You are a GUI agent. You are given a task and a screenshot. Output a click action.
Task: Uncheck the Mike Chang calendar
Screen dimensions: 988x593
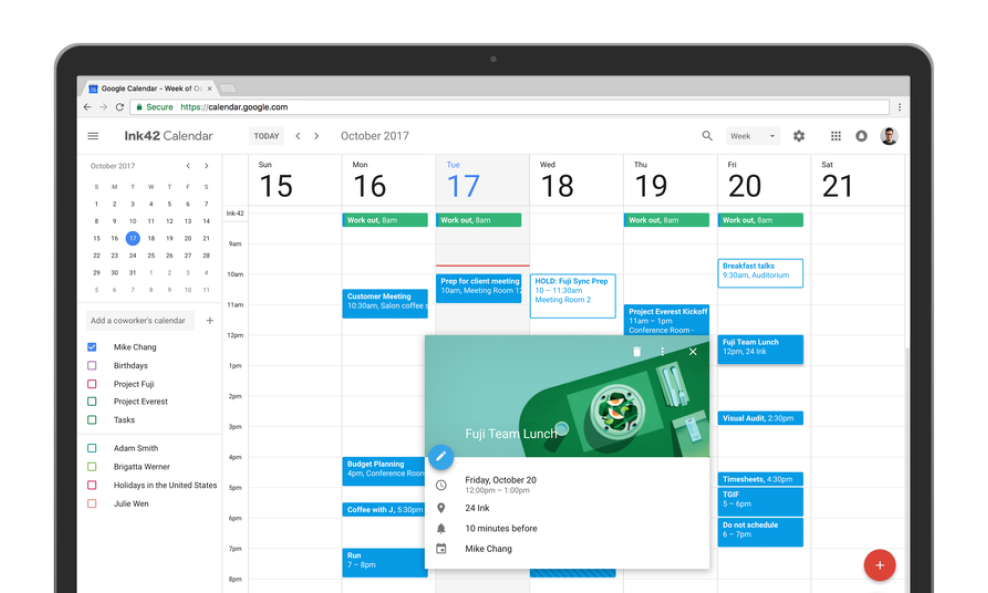[92, 347]
